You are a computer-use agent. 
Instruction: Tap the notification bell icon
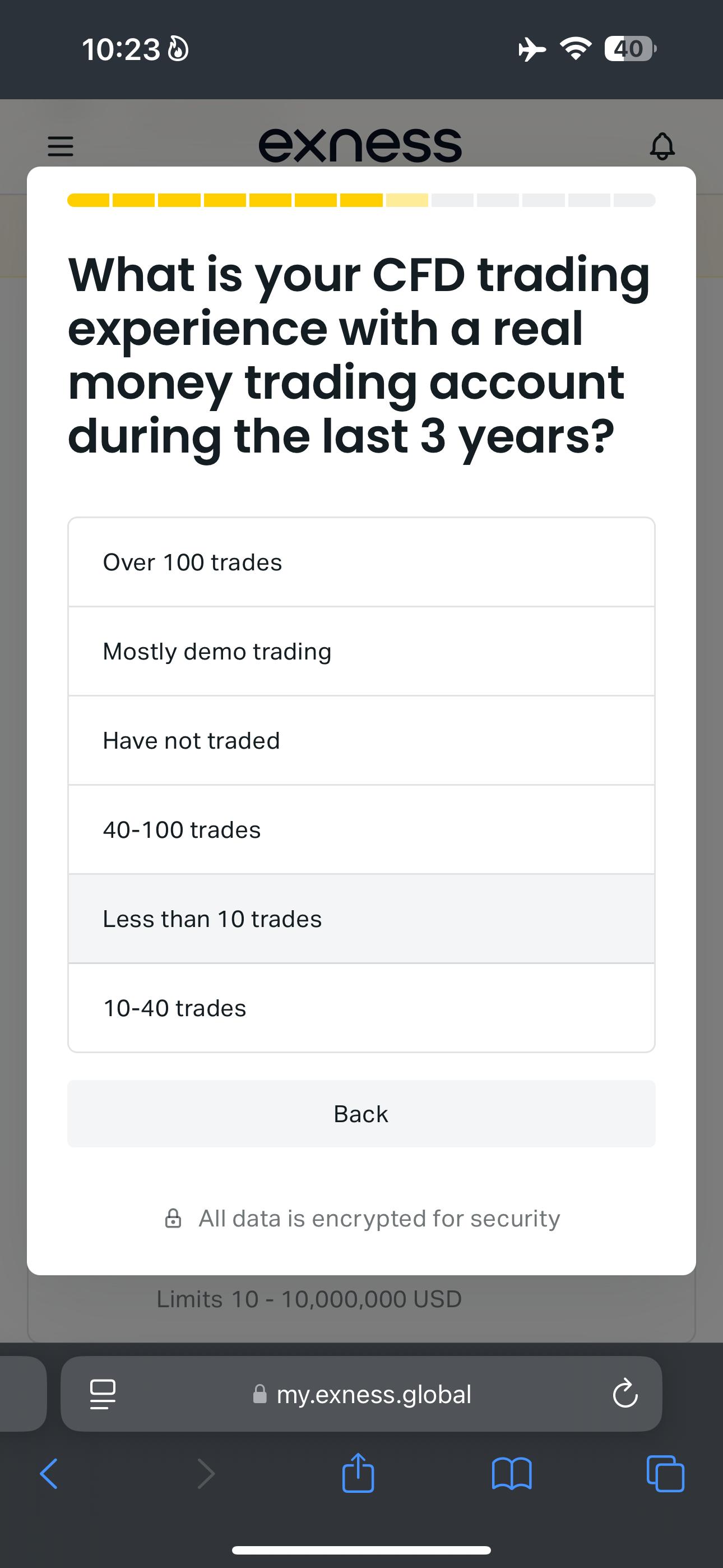click(662, 146)
